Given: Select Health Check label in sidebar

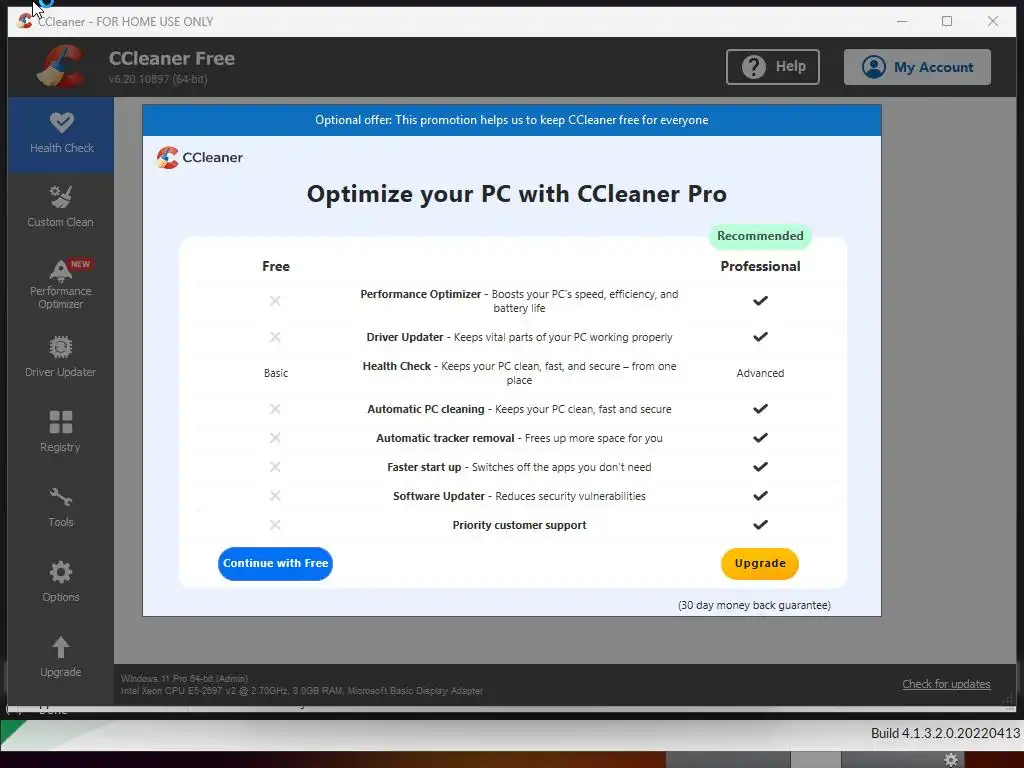Looking at the screenshot, I should click(x=62, y=148).
